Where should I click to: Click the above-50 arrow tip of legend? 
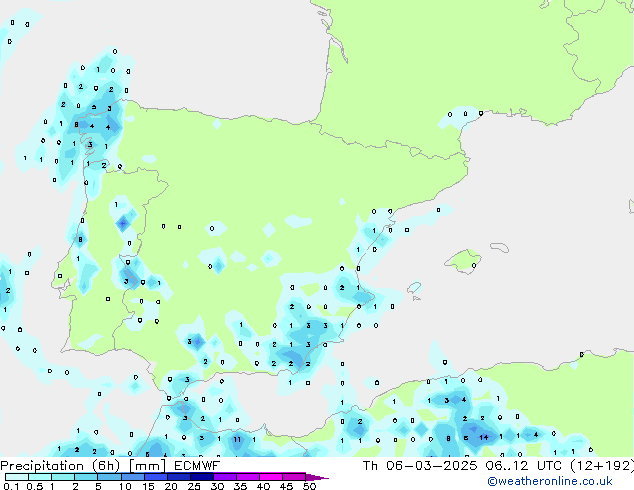pyautogui.click(x=317, y=477)
